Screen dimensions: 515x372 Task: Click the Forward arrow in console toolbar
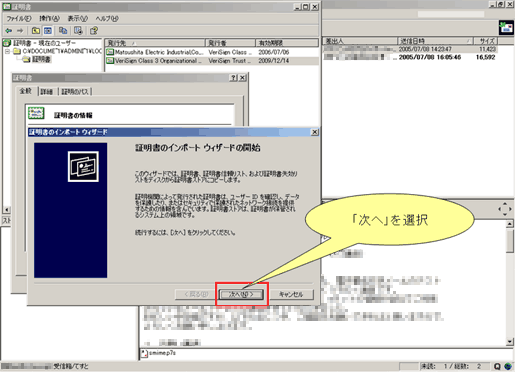[20, 31]
